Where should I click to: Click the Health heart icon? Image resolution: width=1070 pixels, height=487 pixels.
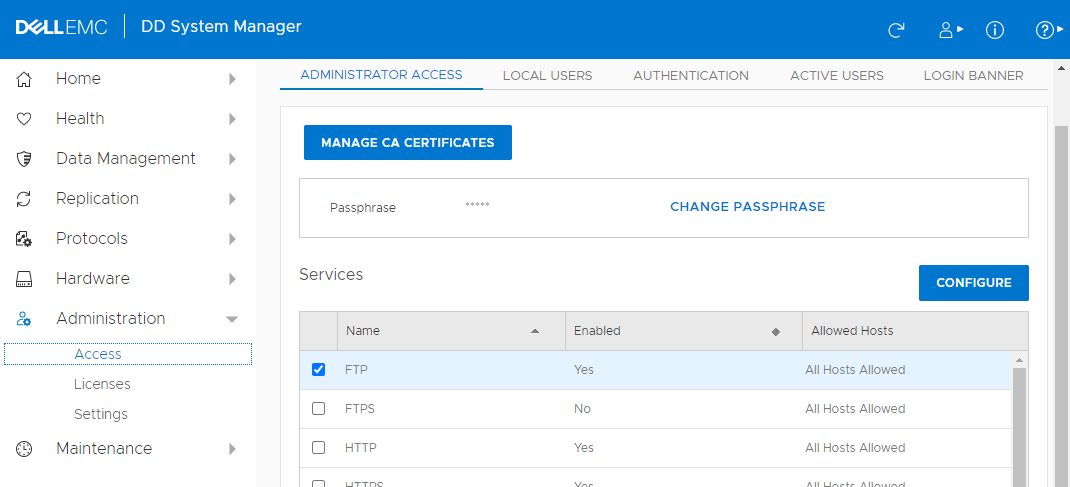pos(25,119)
